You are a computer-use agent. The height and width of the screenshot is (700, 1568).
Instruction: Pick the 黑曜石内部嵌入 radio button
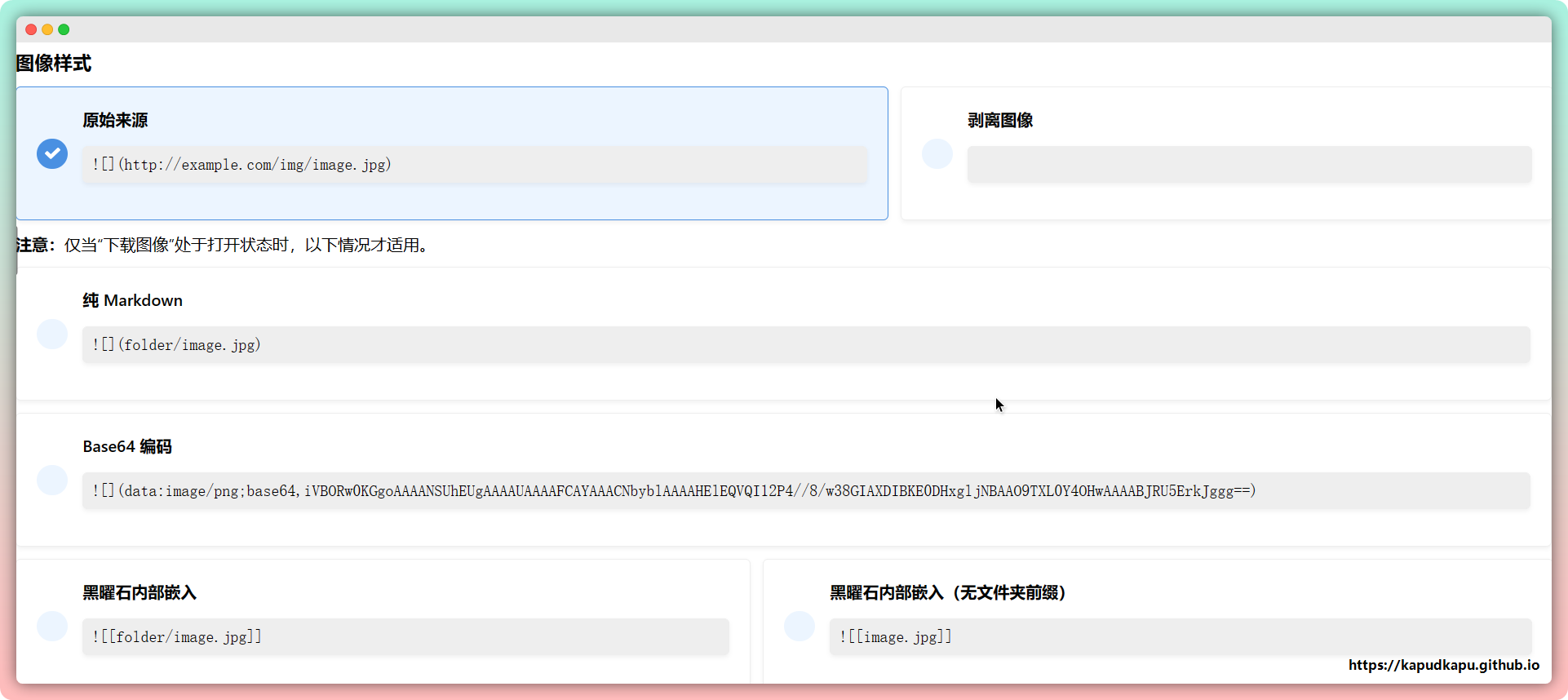click(52, 626)
